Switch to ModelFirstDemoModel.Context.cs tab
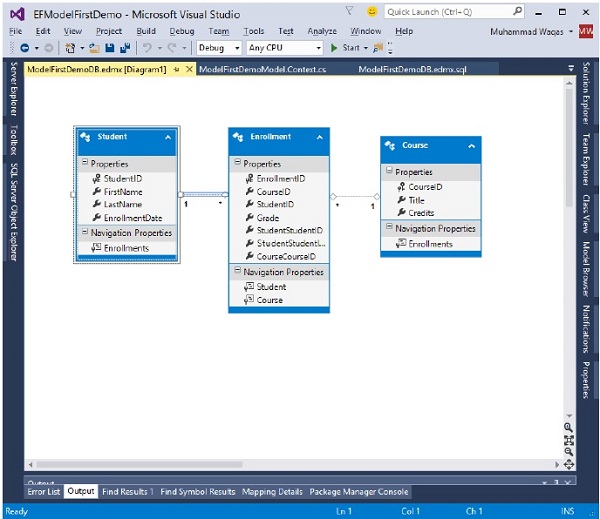Image resolution: width=600 pixels, height=519 pixels. click(262, 69)
